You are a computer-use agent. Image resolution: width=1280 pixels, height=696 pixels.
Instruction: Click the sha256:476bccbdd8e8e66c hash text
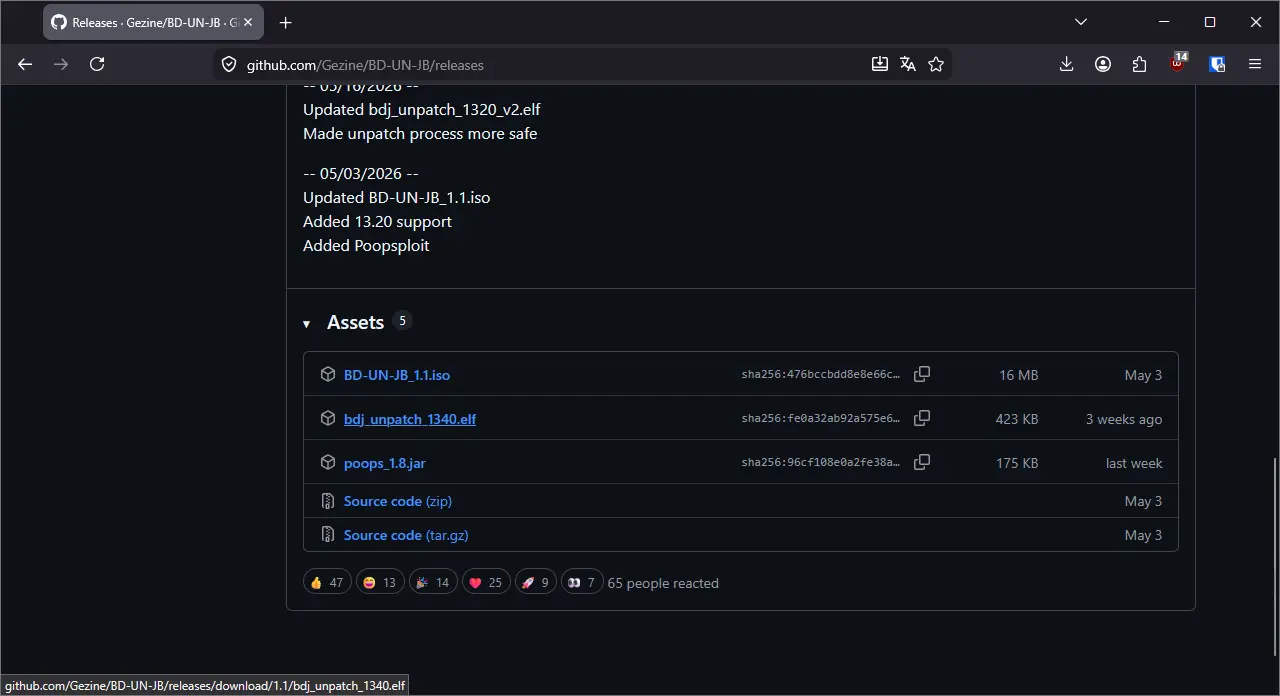(821, 375)
